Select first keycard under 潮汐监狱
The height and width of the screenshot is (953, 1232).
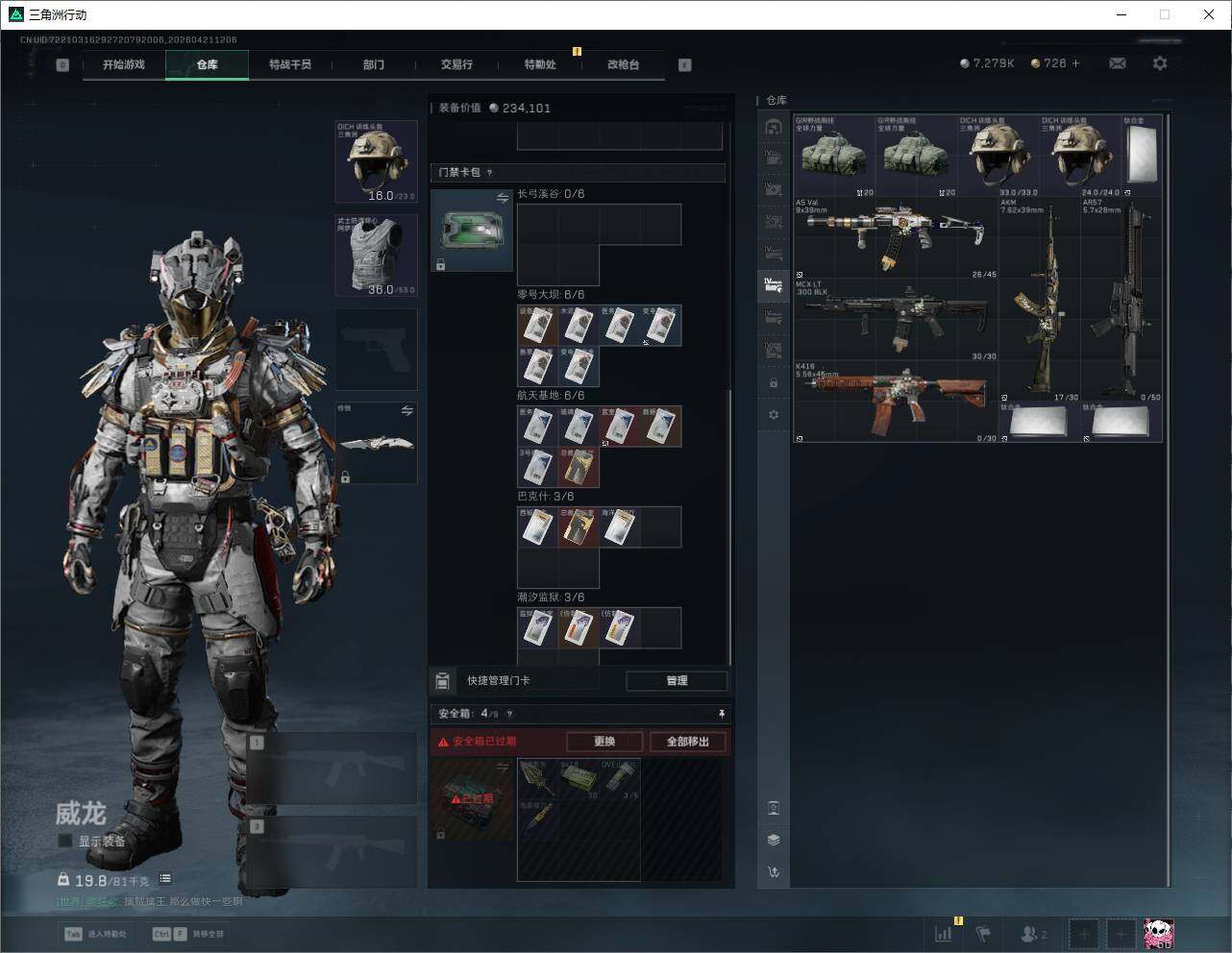(x=537, y=627)
